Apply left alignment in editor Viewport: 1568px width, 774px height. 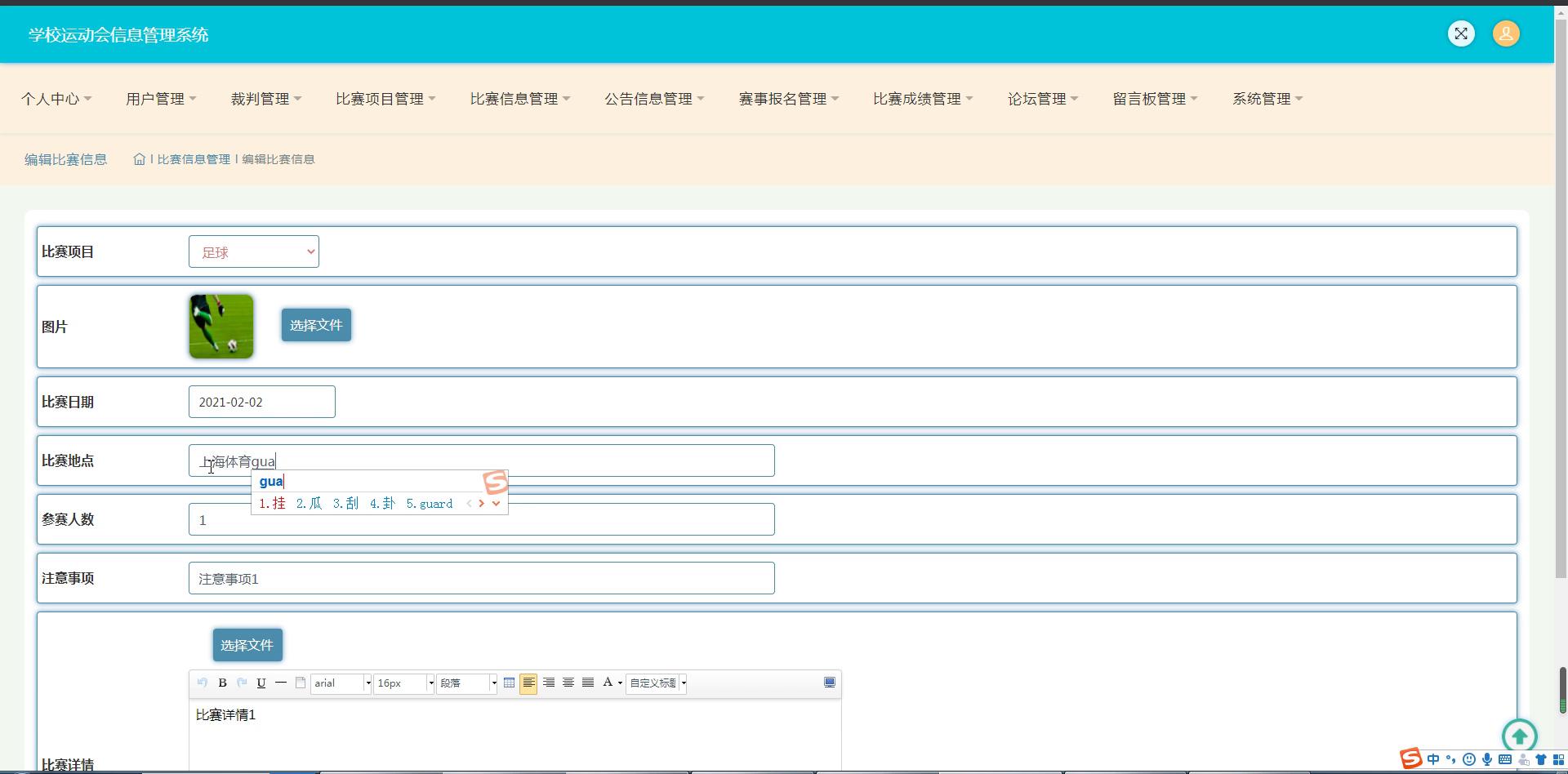coord(528,683)
